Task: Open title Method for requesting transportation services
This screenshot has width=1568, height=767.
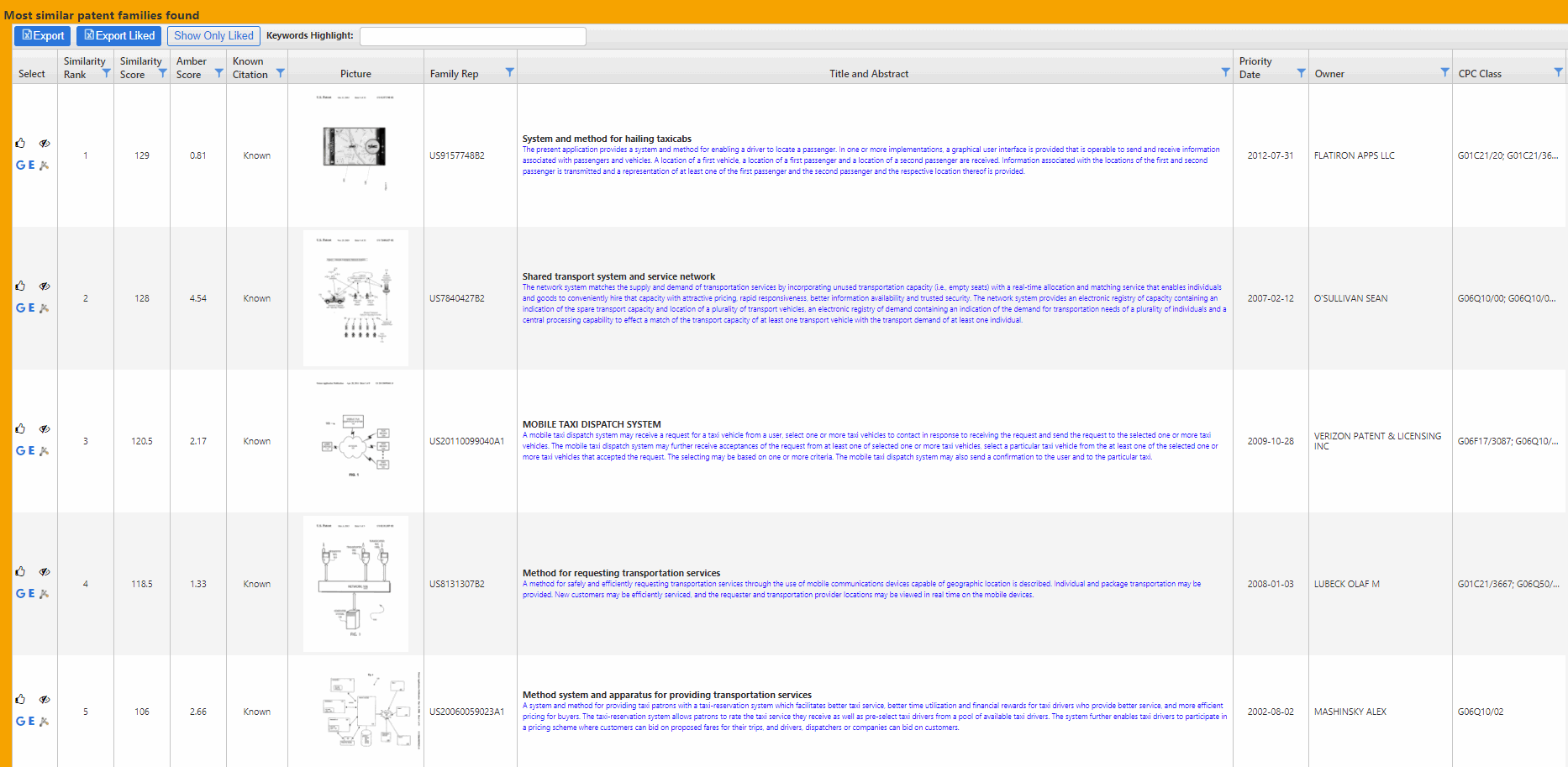Action: pyautogui.click(x=621, y=573)
